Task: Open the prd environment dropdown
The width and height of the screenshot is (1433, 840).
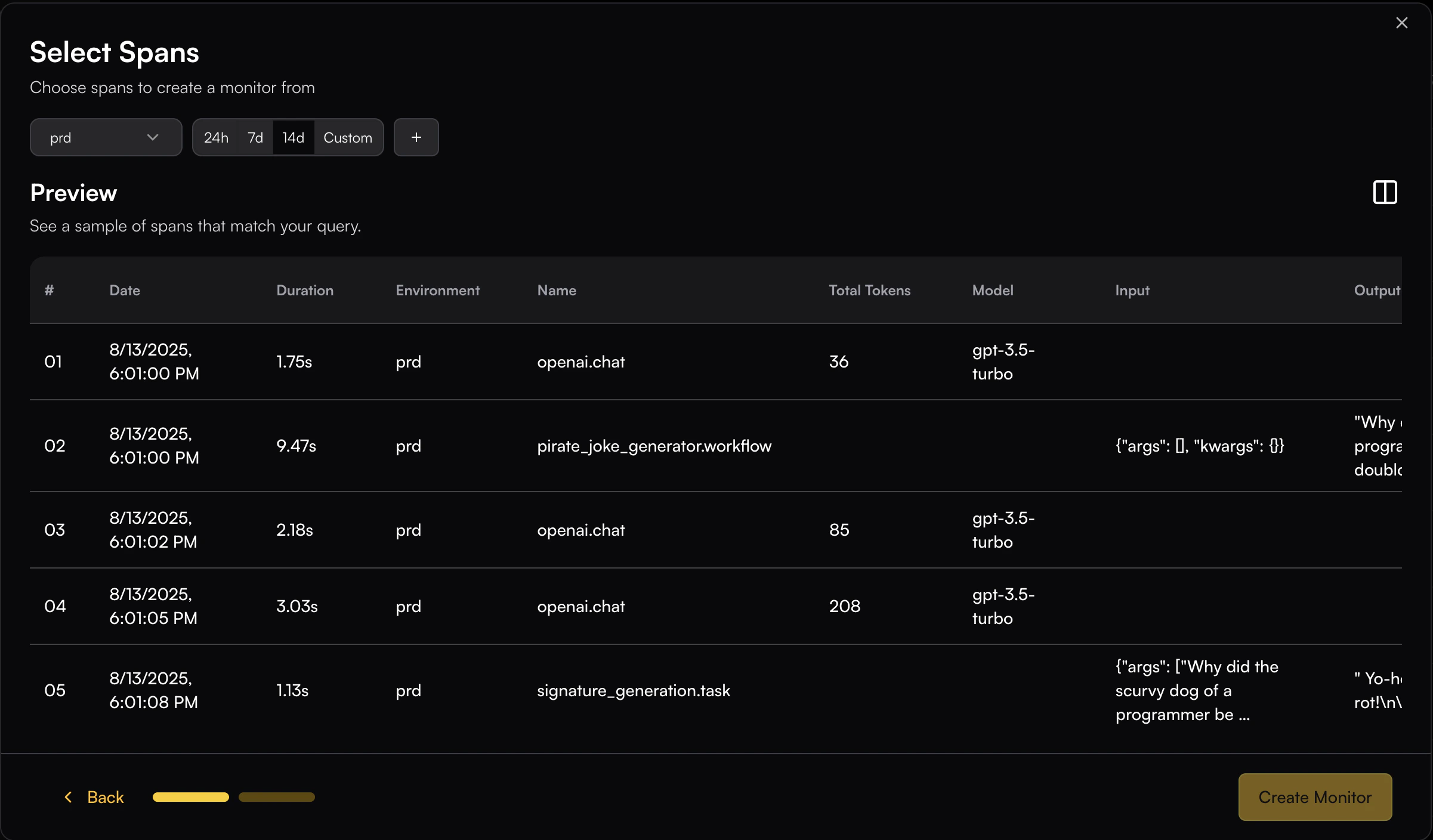Action: click(106, 137)
